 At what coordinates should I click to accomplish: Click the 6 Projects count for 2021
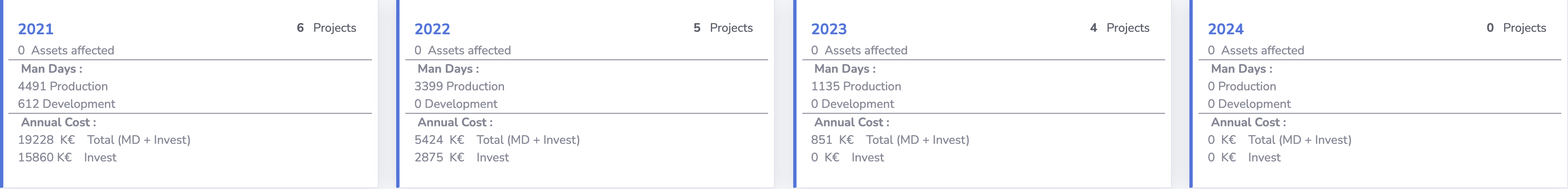[x=326, y=28]
